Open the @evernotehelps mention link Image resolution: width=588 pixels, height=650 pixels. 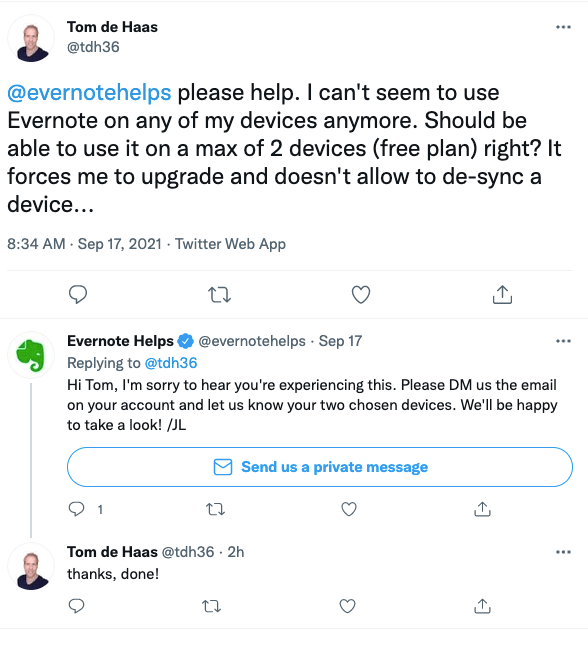(x=89, y=92)
